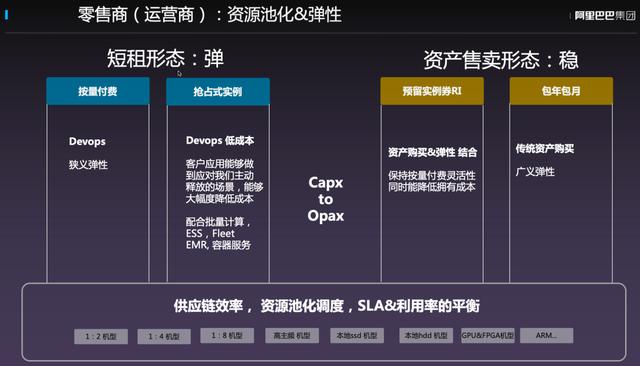
Task: Click the 预留实例券RI gold header box
Action: click(432, 91)
